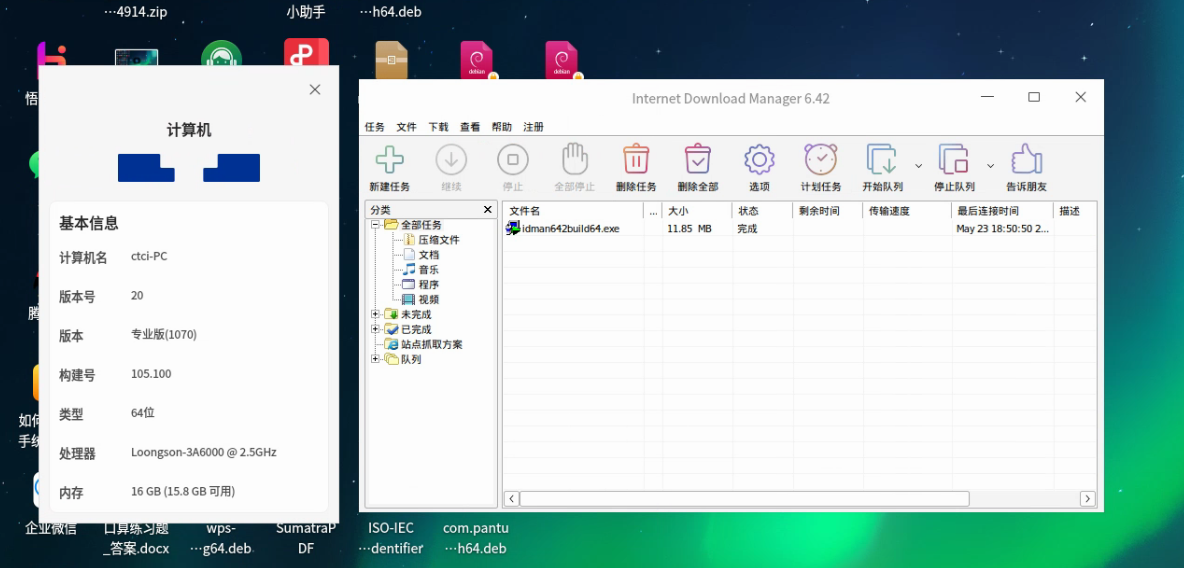Image resolution: width=1184 pixels, height=568 pixels.
Task: Open the second pink debian package icon
Action: pos(563,60)
